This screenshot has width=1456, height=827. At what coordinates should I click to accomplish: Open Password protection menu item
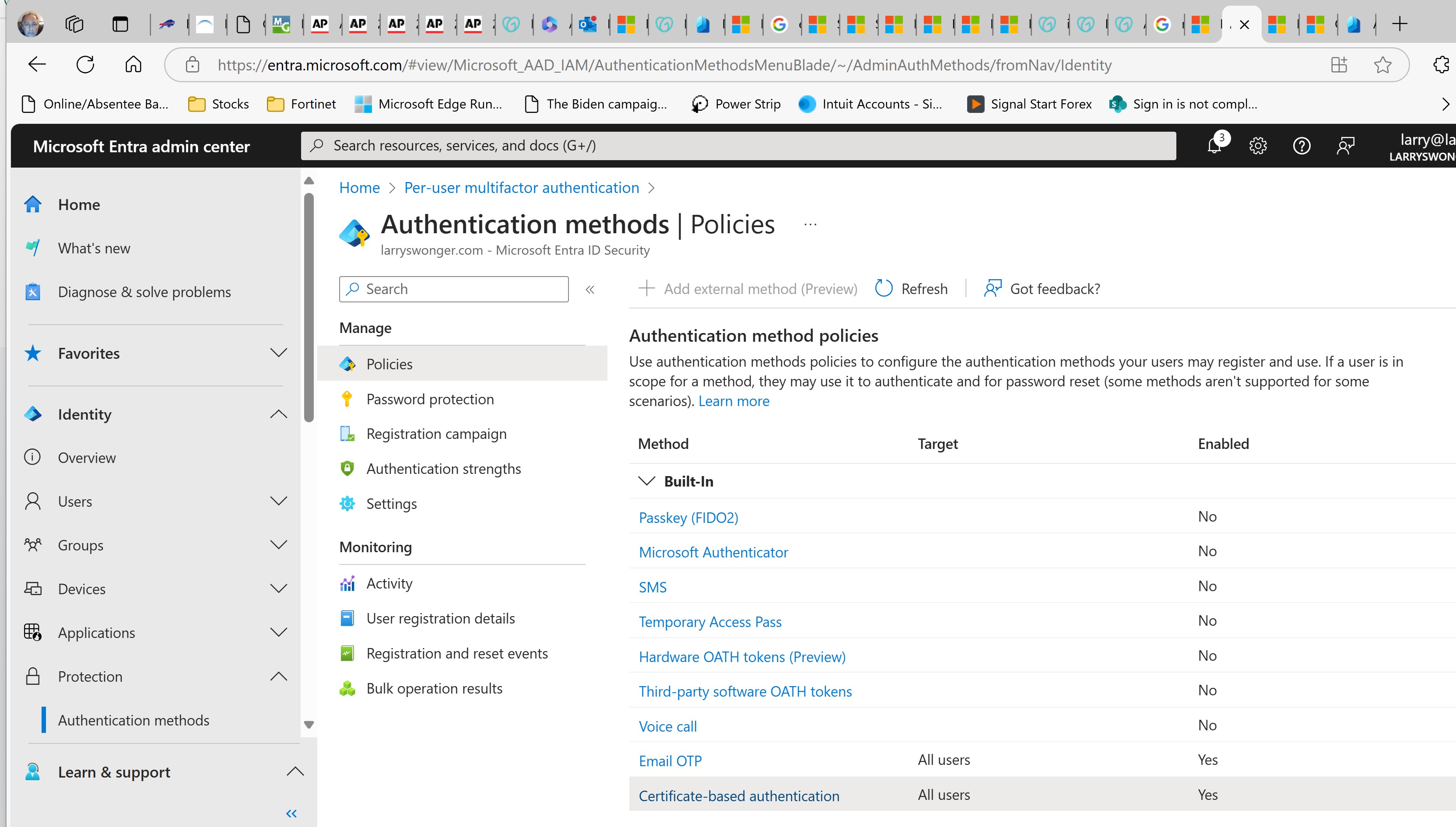[x=429, y=399]
